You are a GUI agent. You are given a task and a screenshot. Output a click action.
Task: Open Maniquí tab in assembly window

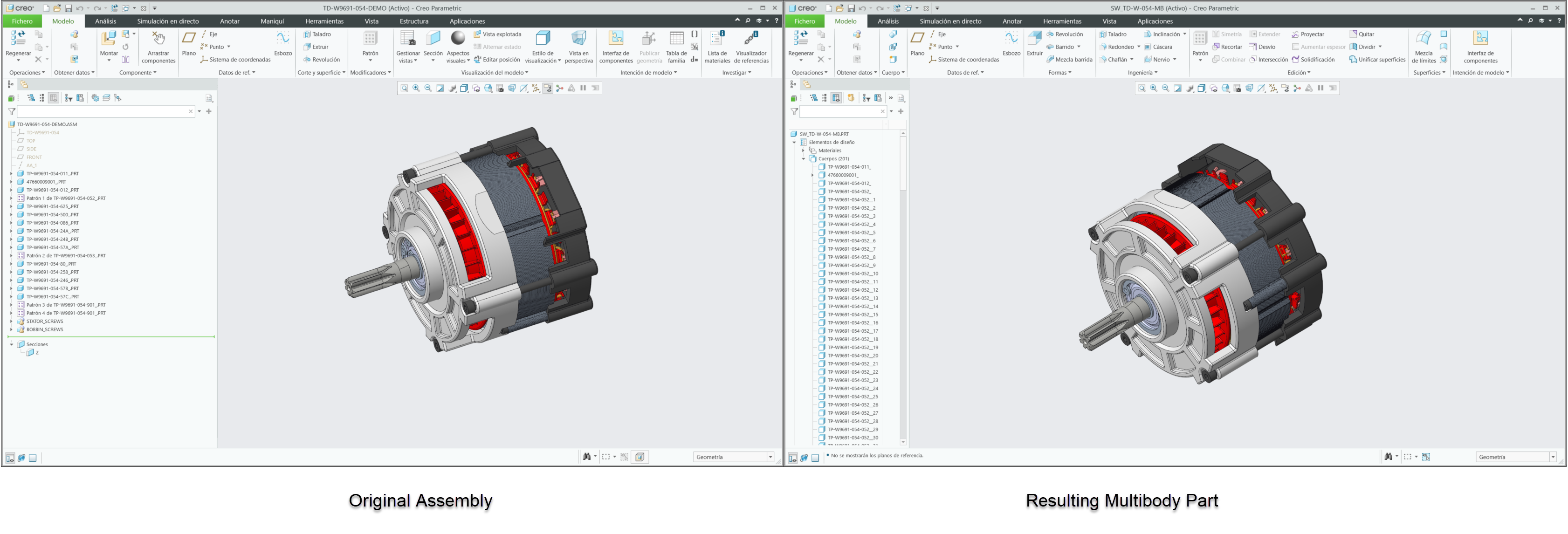point(272,21)
